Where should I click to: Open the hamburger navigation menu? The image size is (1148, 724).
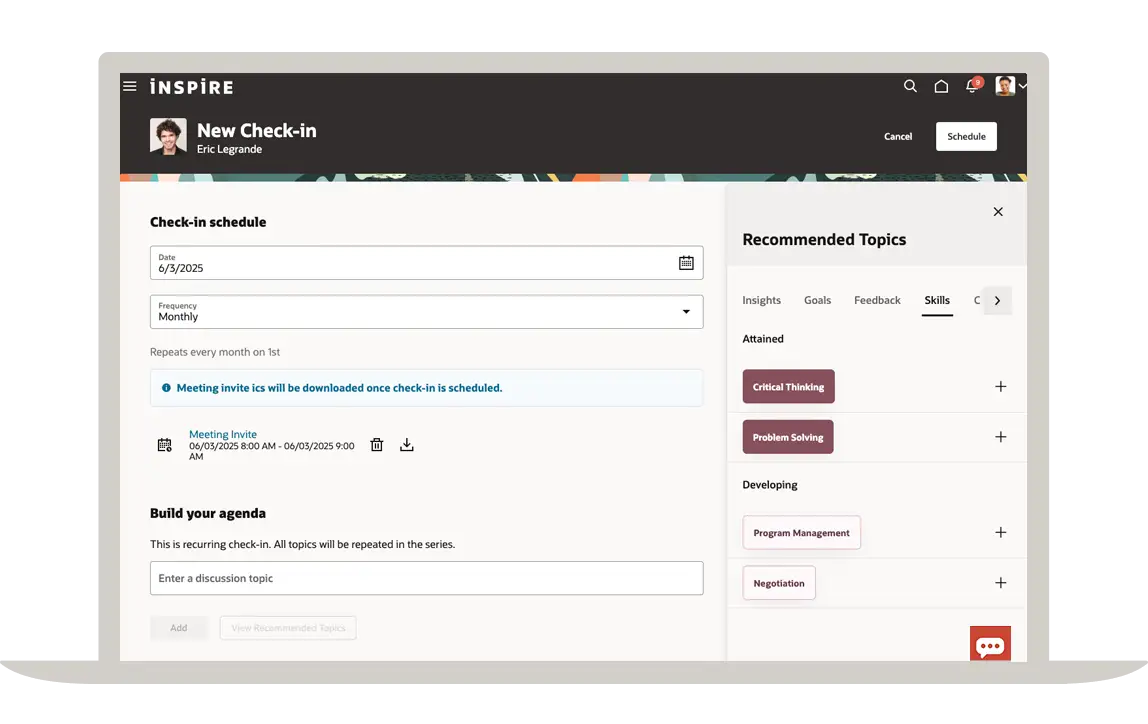[x=130, y=86]
